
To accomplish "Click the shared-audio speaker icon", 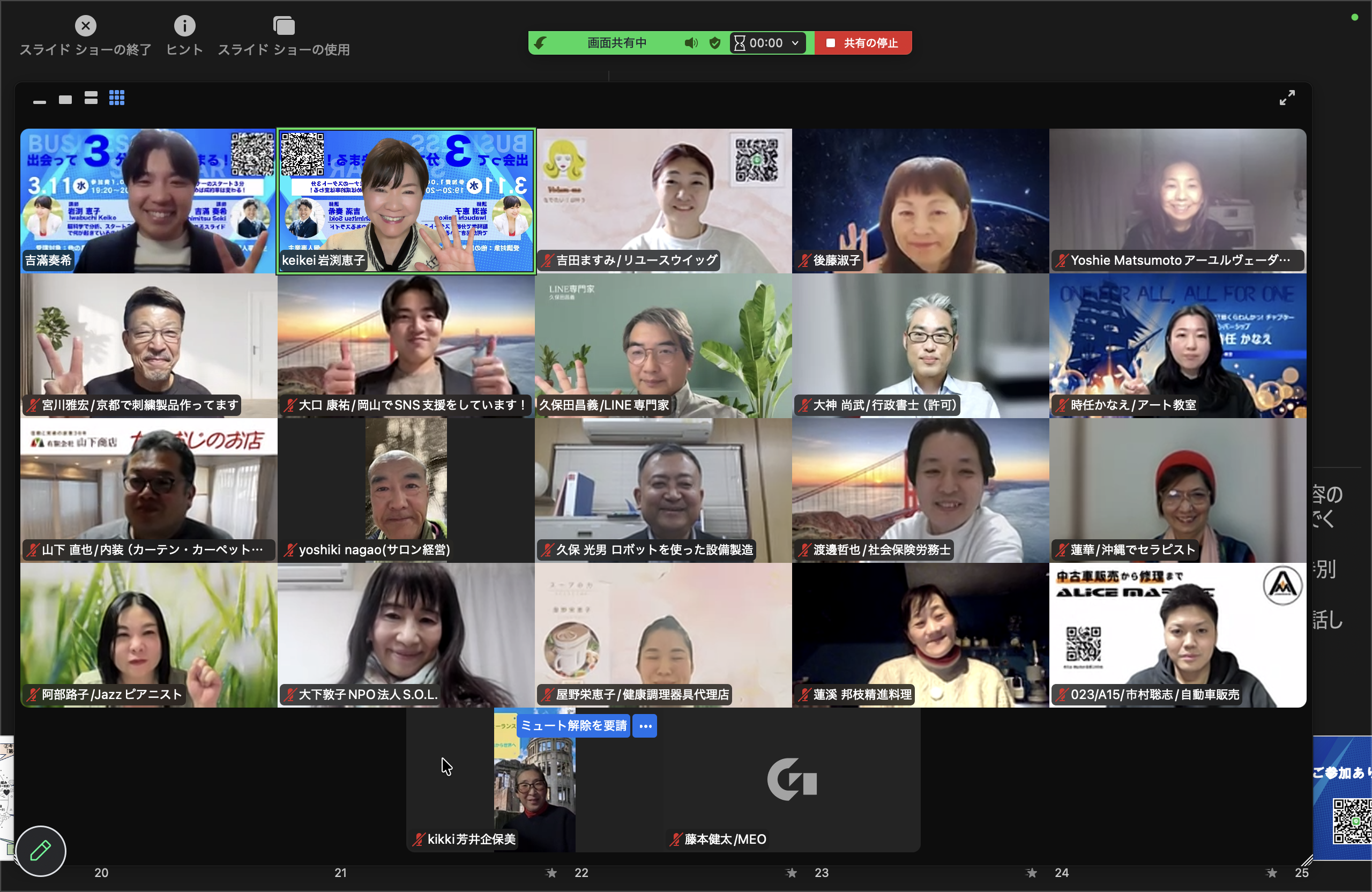I will click(691, 43).
